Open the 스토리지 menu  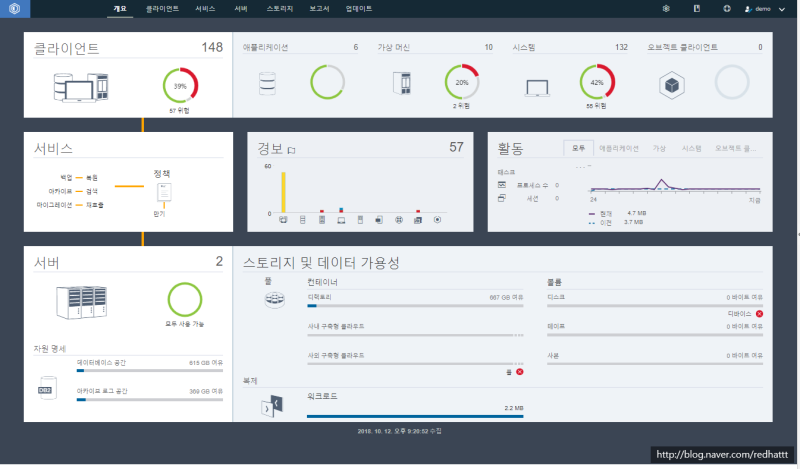(x=280, y=9)
